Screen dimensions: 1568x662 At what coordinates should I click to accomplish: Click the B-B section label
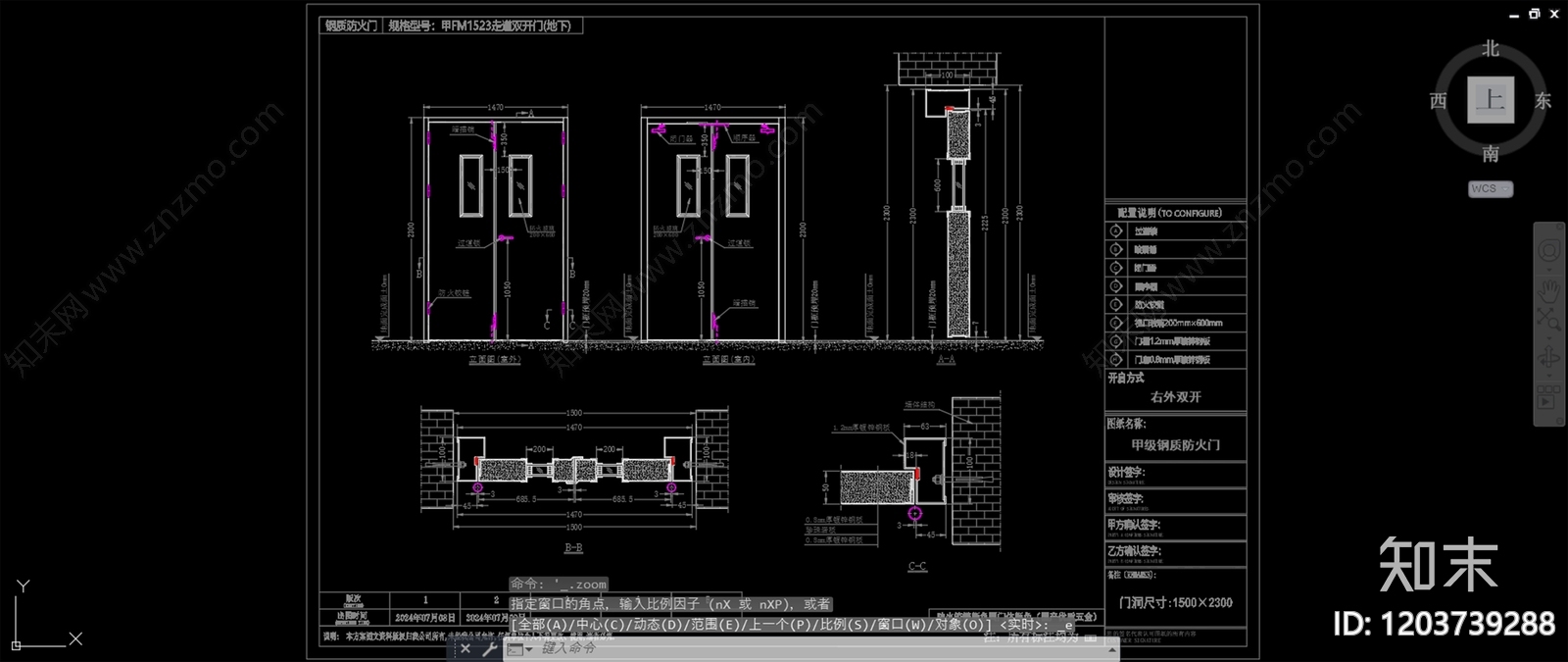pos(573,547)
